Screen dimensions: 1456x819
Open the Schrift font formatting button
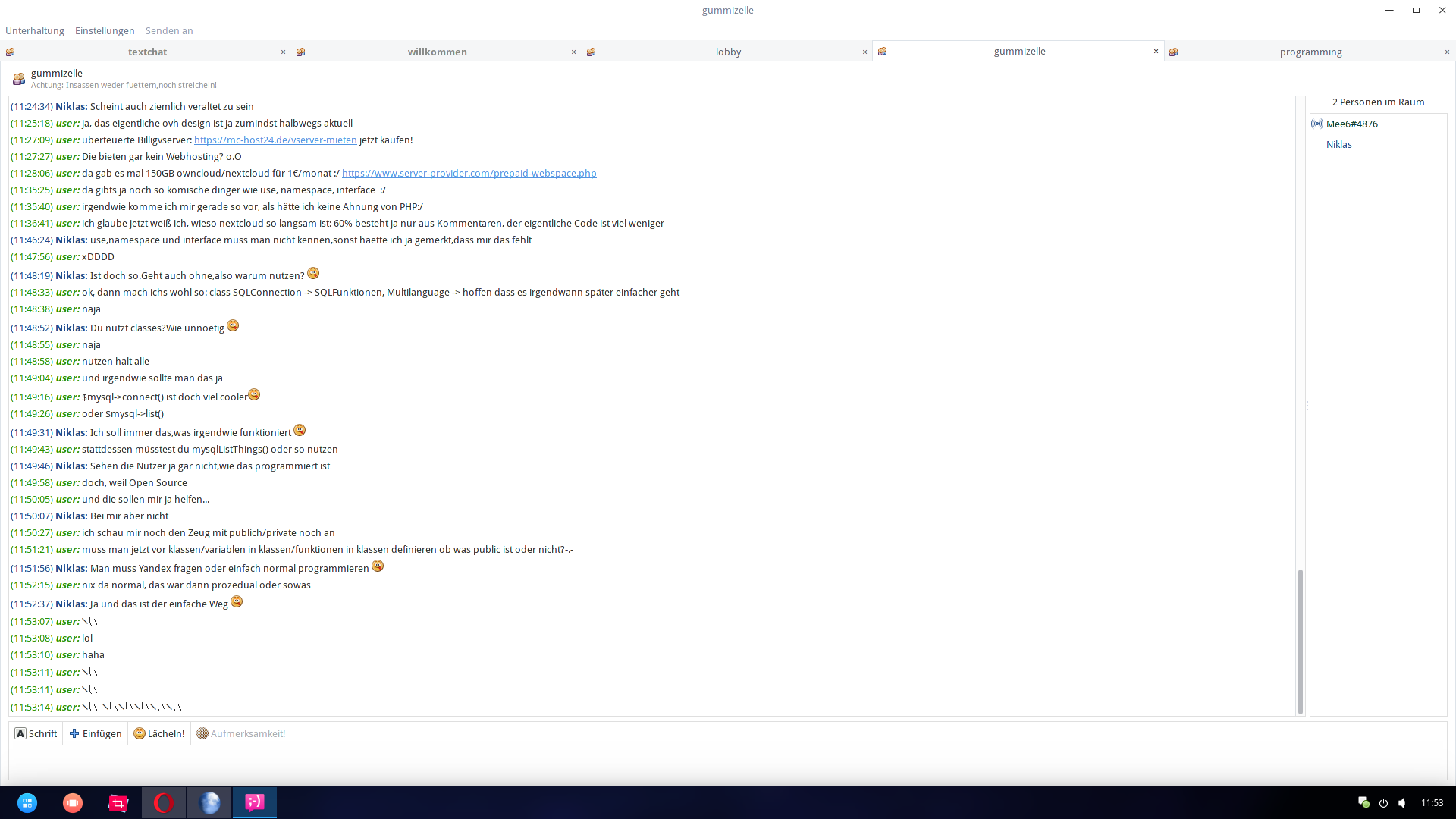tap(36, 733)
